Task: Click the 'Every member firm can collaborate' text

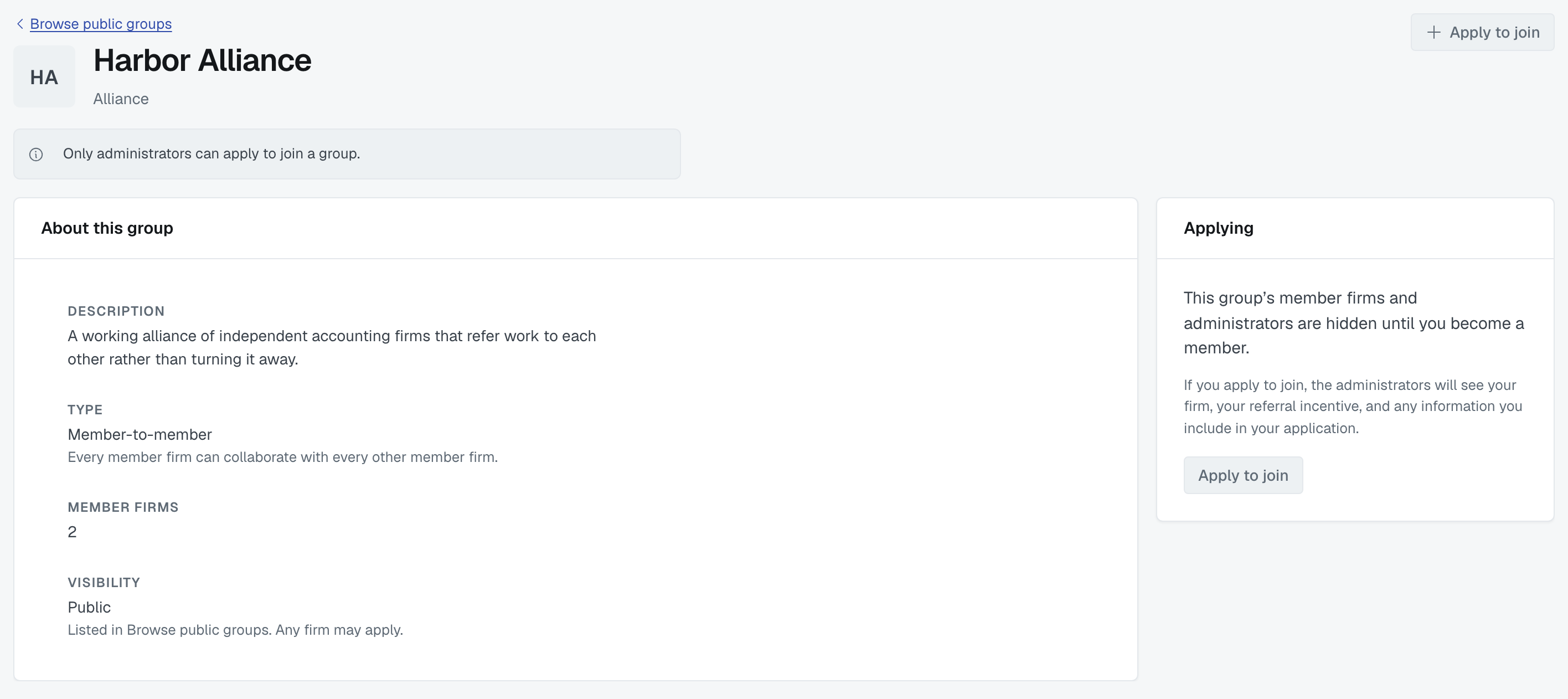Action: (x=282, y=456)
